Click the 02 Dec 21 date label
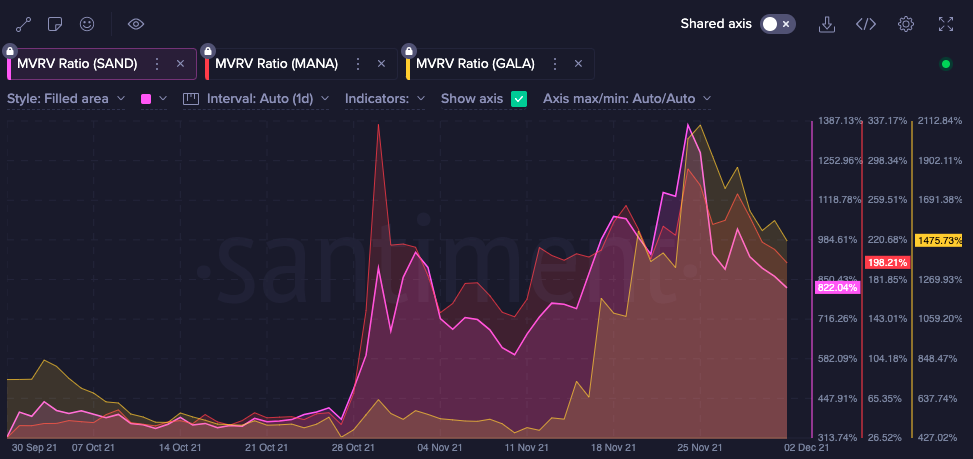 [x=805, y=447]
